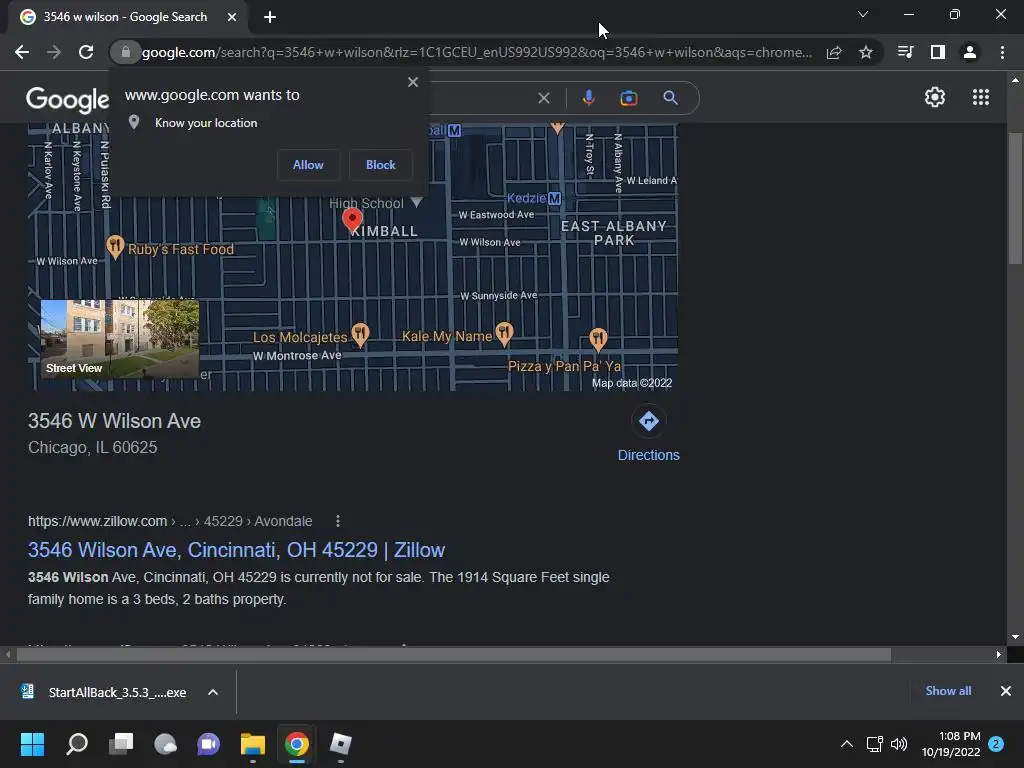Viewport: 1024px width, 768px height.
Task: Close the 3546 w wilson tab
Action: click(232, 17)
